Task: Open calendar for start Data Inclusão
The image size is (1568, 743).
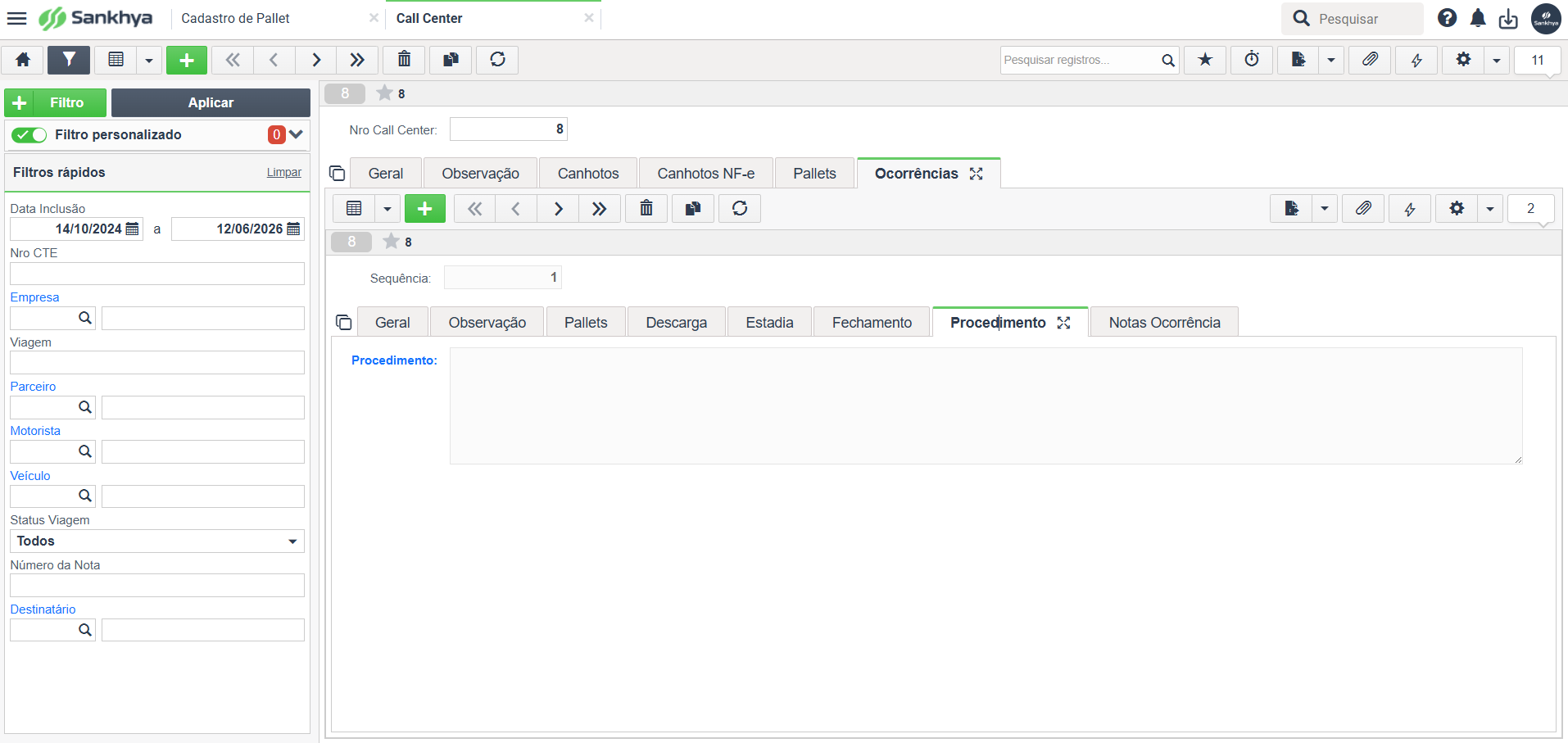Action: pos(133,229)
